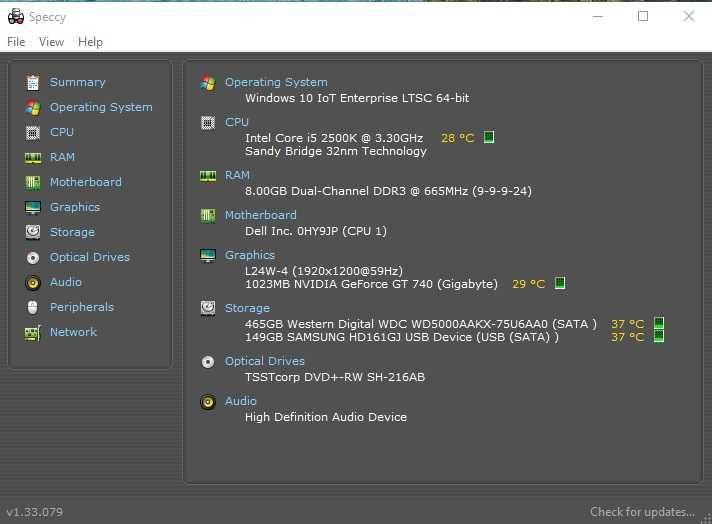Open the Help menu
The width and height of the screenshot is (712, 524).
point(90,42)
